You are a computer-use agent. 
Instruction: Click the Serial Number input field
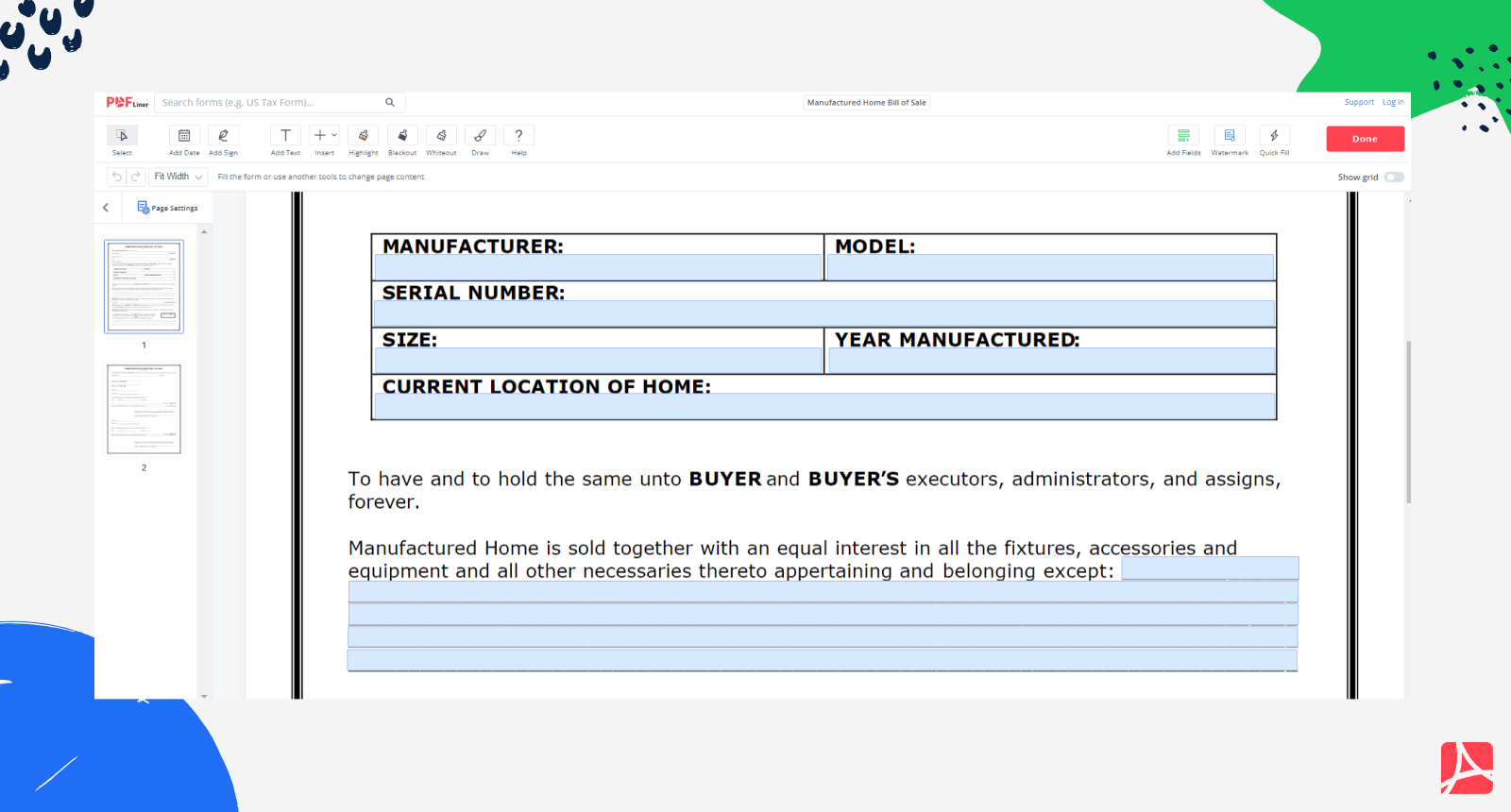pos(824,313)
